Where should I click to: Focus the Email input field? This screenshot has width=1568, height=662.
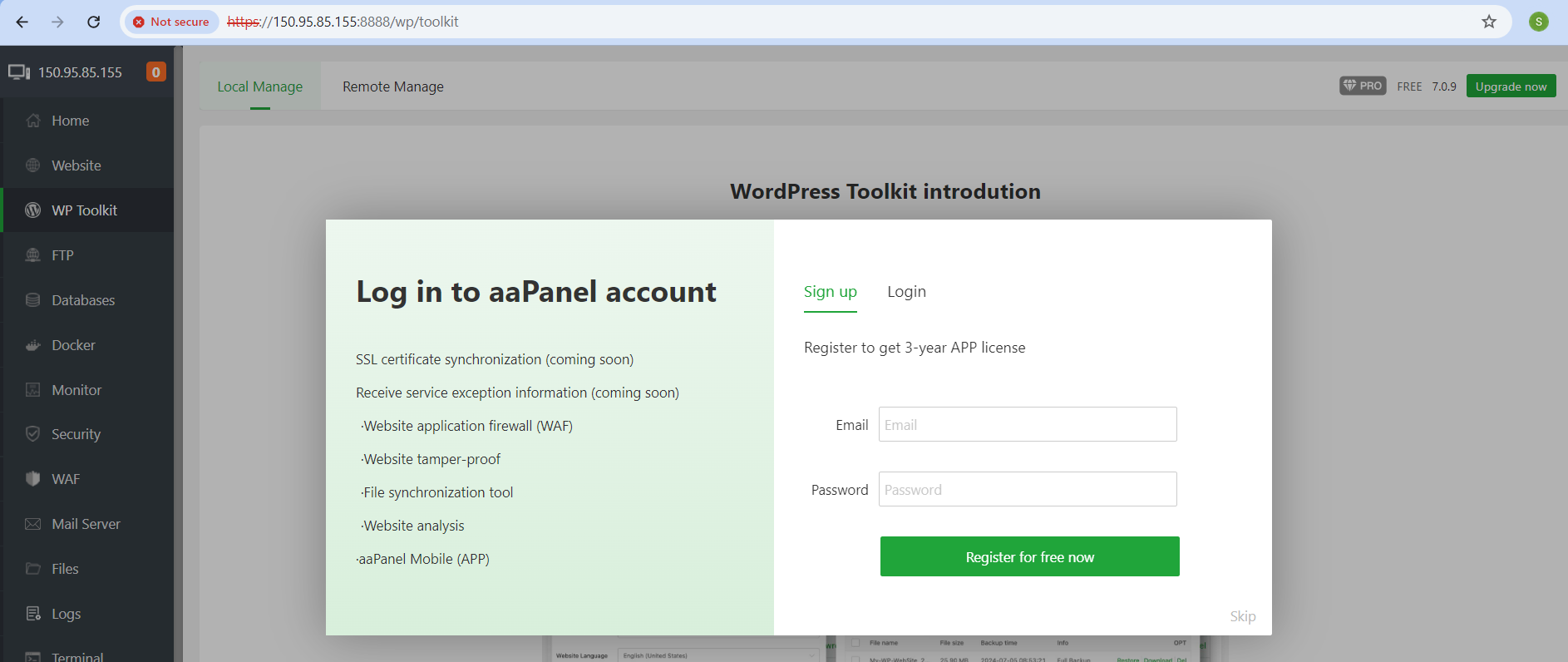click(x=1028, y=424)
